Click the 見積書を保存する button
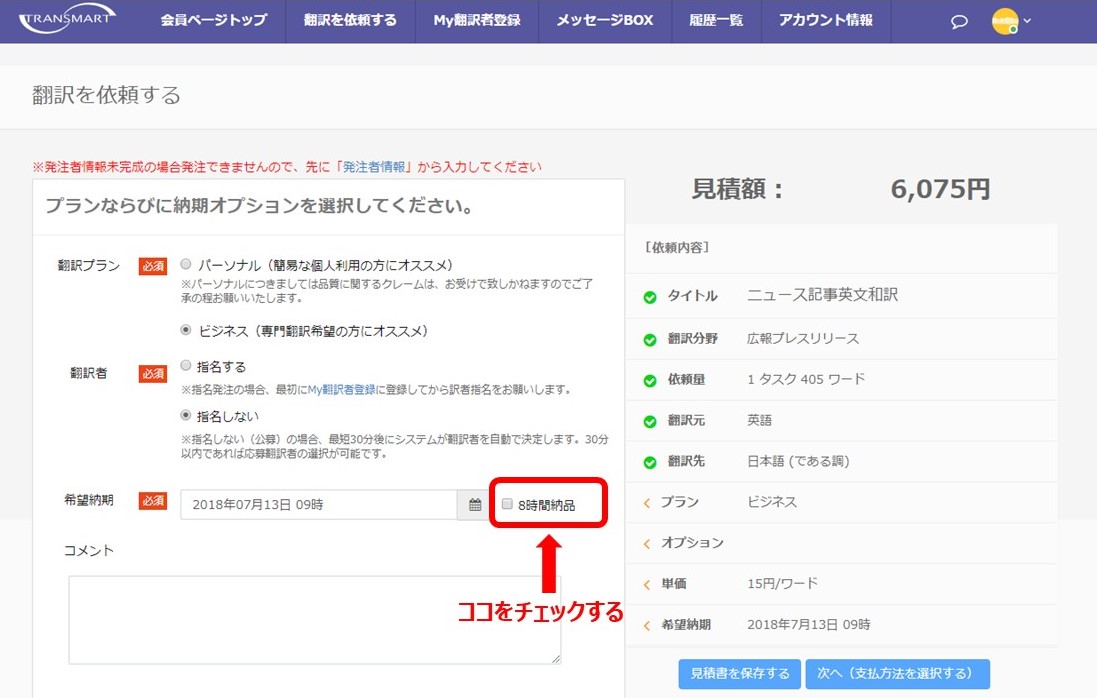This screenshot has height=698, width=1097. [x=740, y=673]
